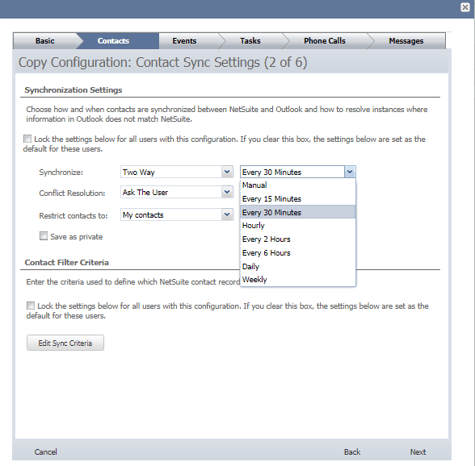Open the Restrict contacts to dropdown
Screen dimensions: 475x466
pos(177,215)
